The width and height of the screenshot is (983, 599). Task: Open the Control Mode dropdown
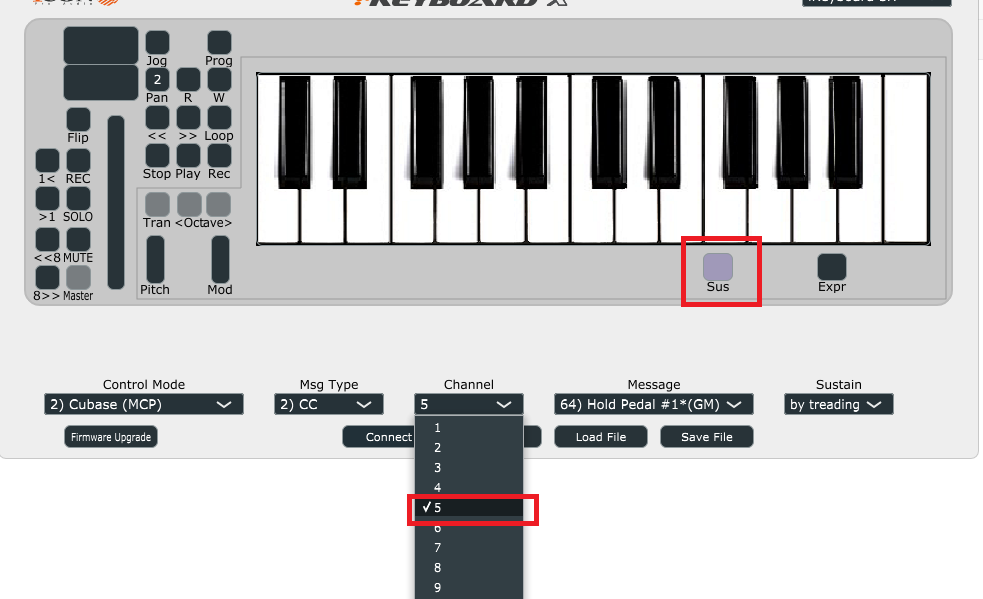click(144, 405)
